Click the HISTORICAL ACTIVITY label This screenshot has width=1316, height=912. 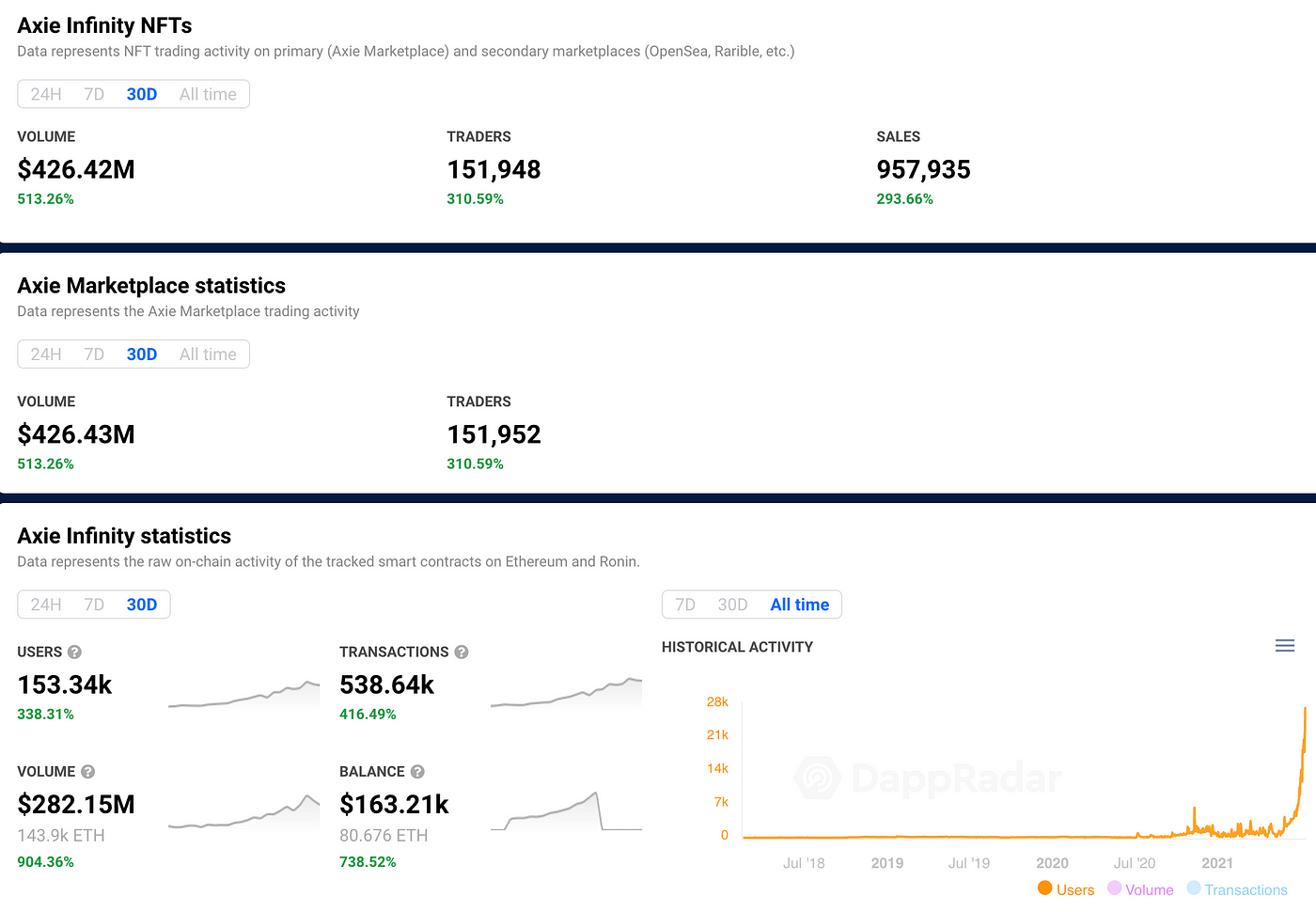[737, 647]
